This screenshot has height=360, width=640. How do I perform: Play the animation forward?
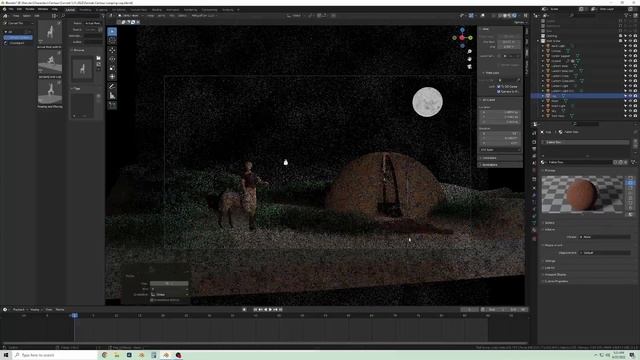pos(270,309)
